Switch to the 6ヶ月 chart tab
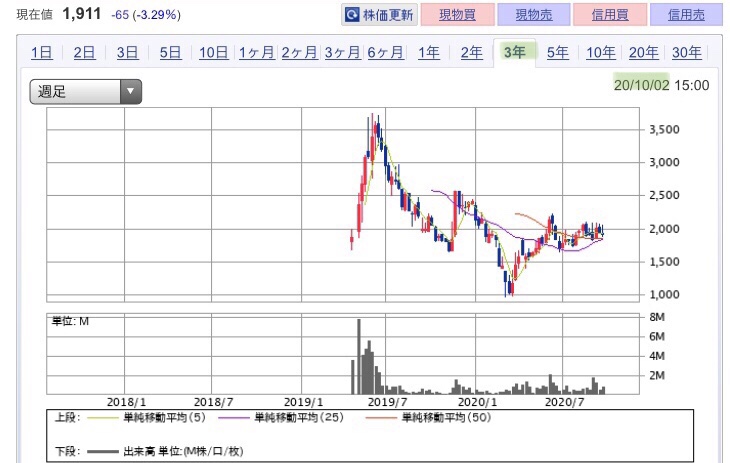The height and width of the screenshot is (463, 730). pos(385,52)
